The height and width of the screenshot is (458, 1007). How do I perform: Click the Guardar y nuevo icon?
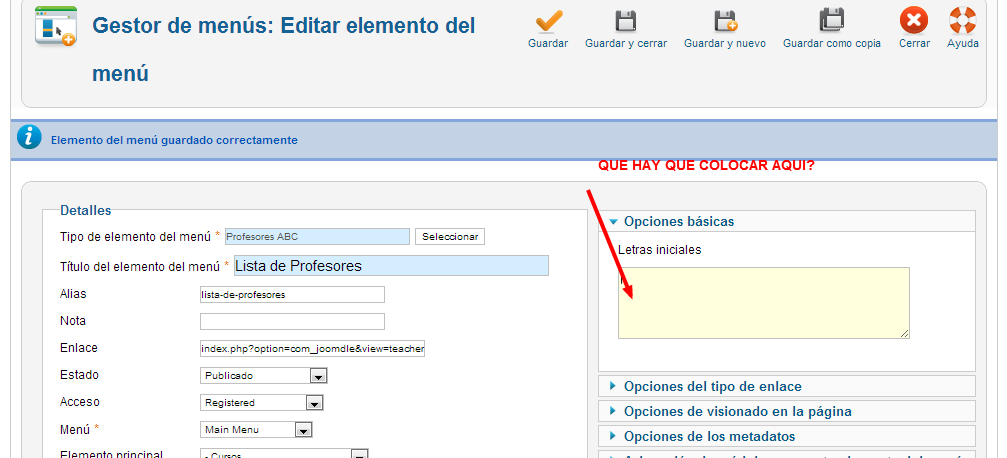[x=724, y=21]
